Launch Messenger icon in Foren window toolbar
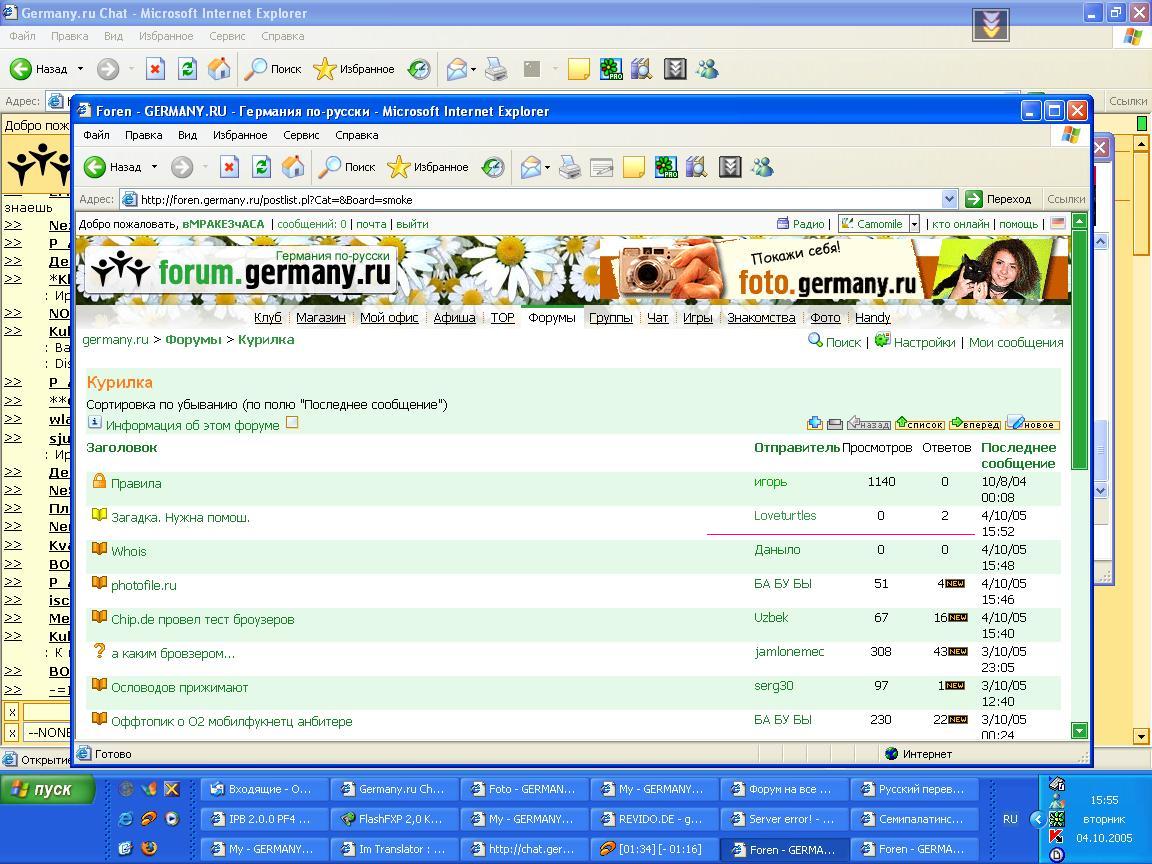Image resolution: width=1152 pixels, height=864 pixels. pos(762,167)
